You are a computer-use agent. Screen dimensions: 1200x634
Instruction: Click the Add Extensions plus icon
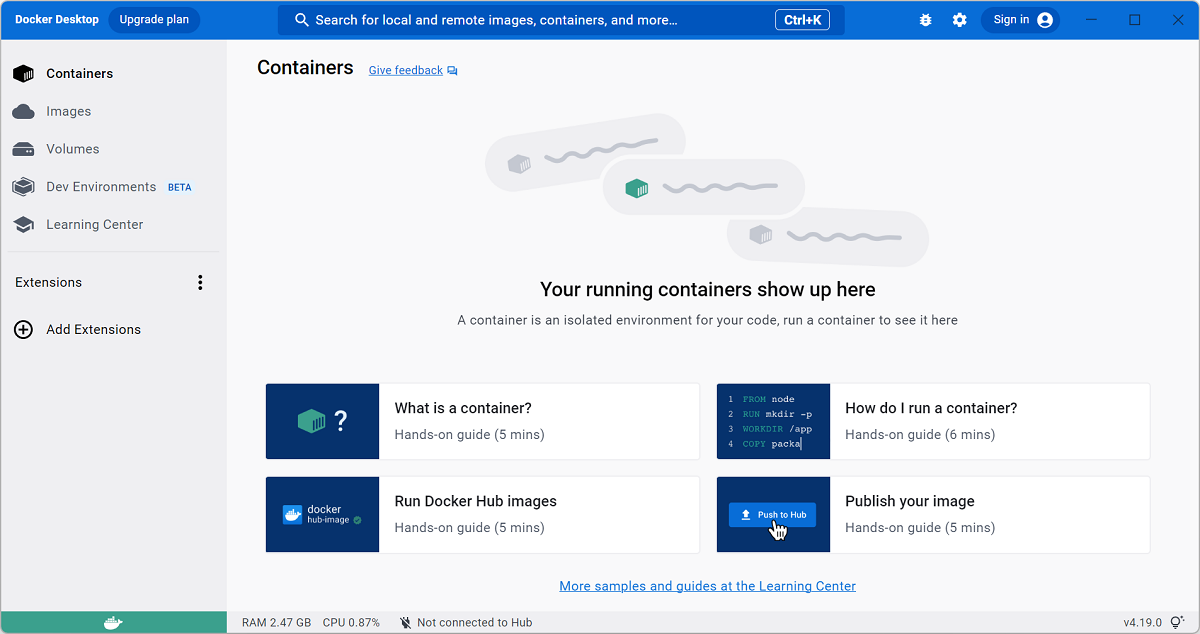click(23, 329)
